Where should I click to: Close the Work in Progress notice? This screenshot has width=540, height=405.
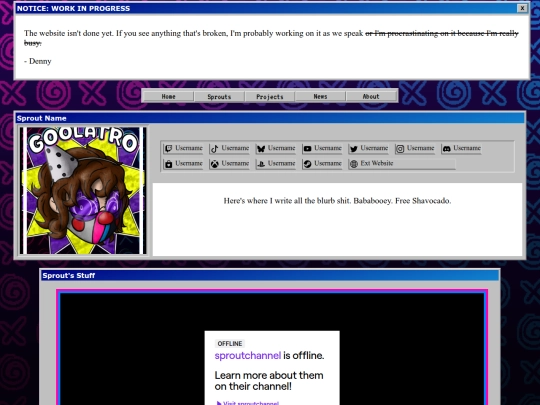point(522,8)
